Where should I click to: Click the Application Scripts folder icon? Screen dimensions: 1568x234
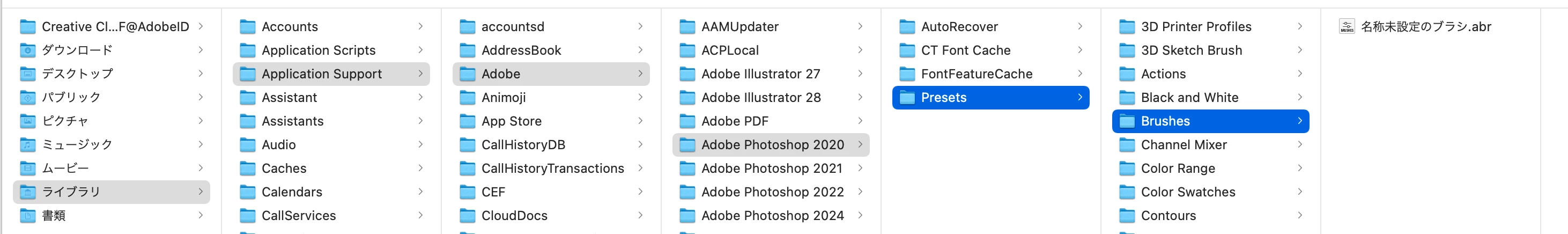(248, 50)
